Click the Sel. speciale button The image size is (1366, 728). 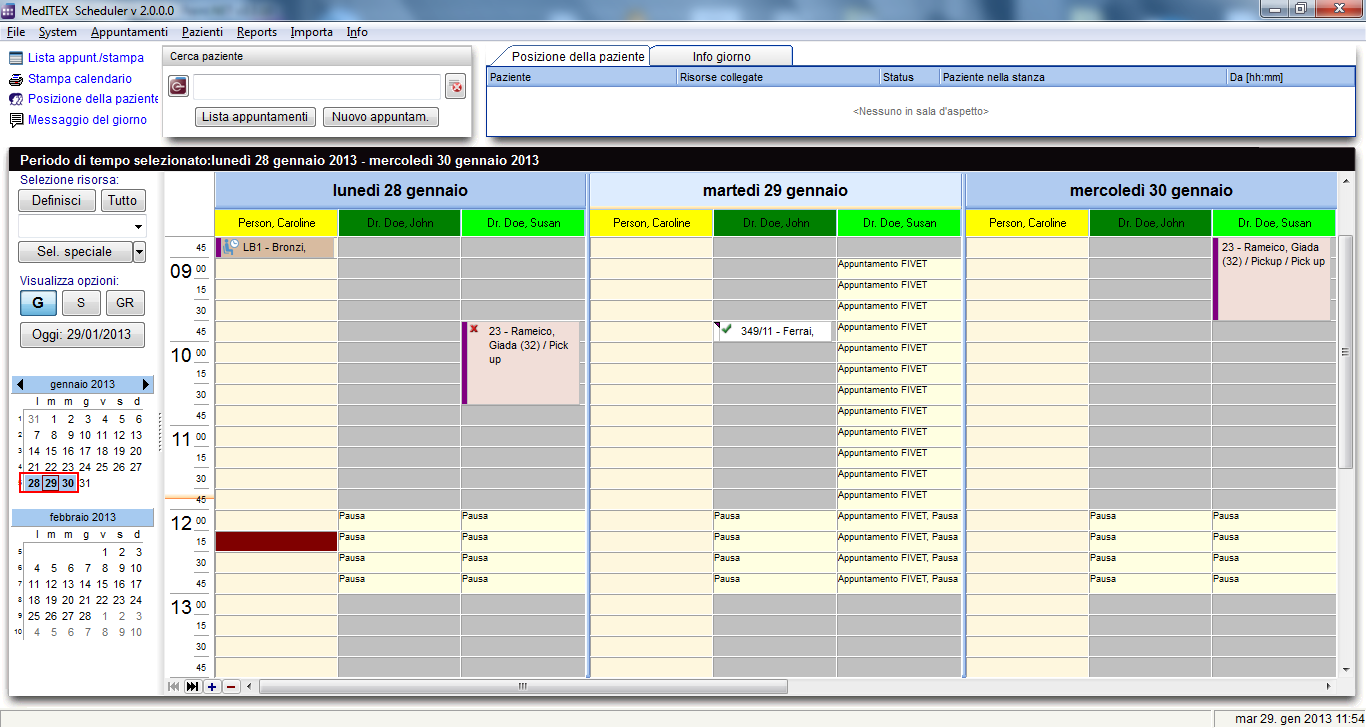pos(75,252)
